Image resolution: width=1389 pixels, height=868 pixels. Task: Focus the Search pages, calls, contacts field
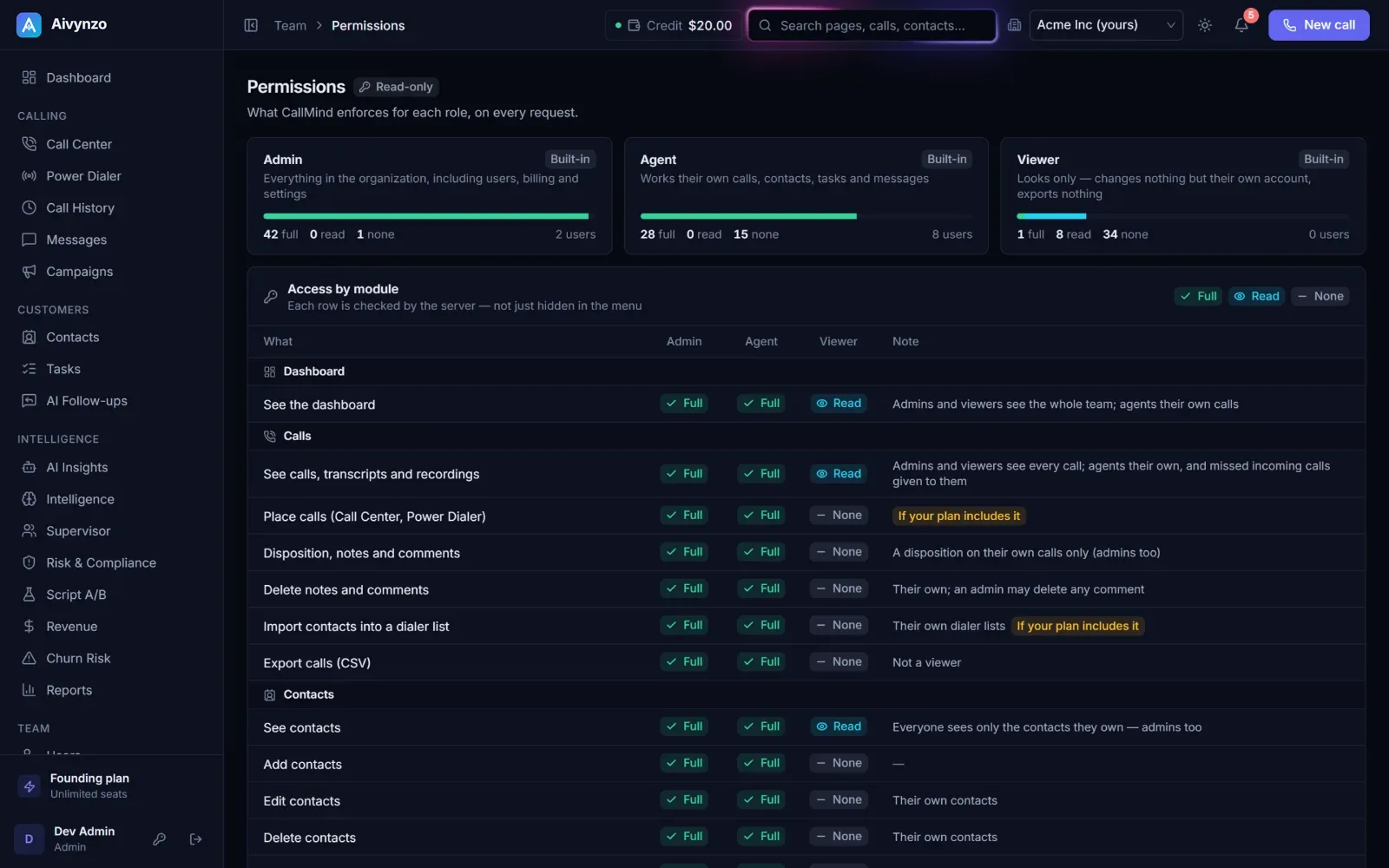[872, 25]
